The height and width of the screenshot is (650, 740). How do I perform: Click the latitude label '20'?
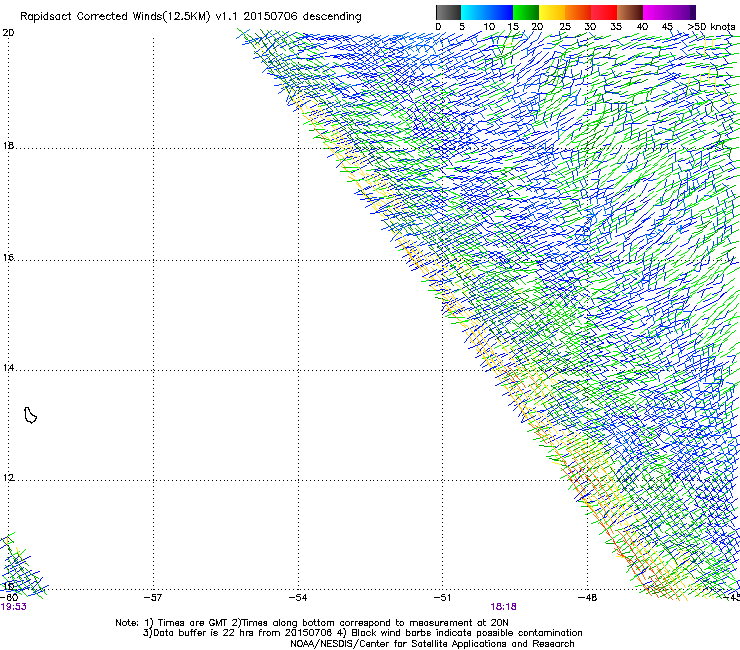click(8, 33)
